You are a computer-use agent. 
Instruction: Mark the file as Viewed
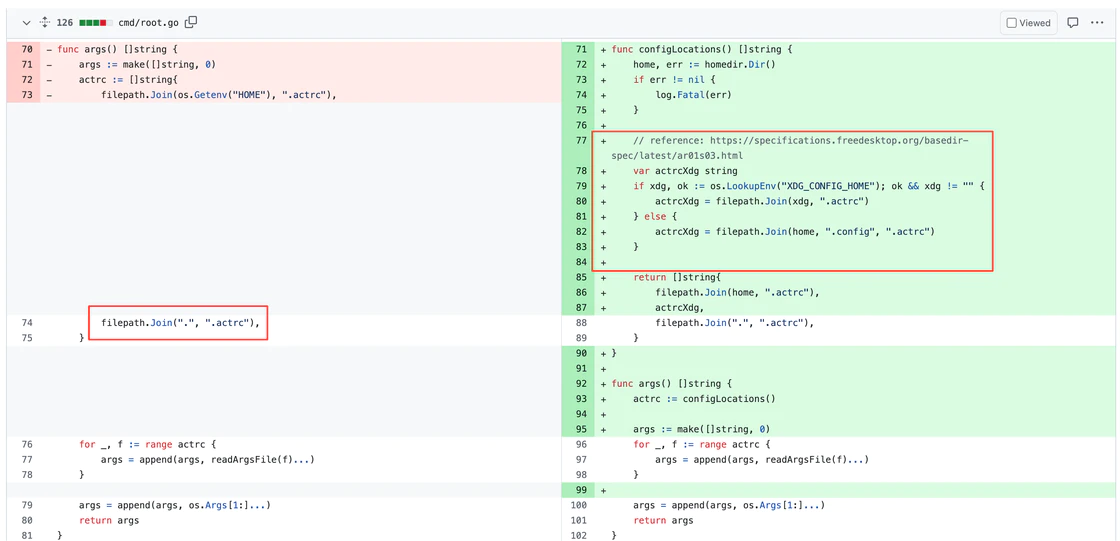coord(1028,22)
